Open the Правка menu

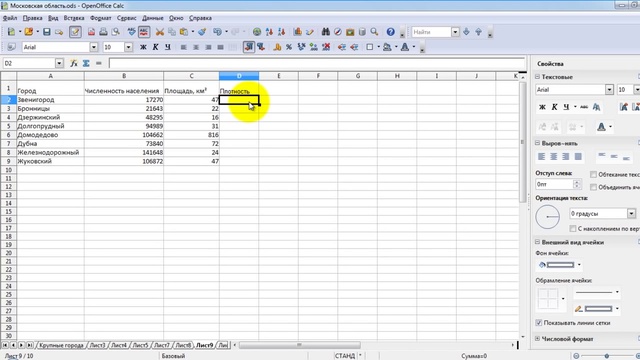(32, 18)
